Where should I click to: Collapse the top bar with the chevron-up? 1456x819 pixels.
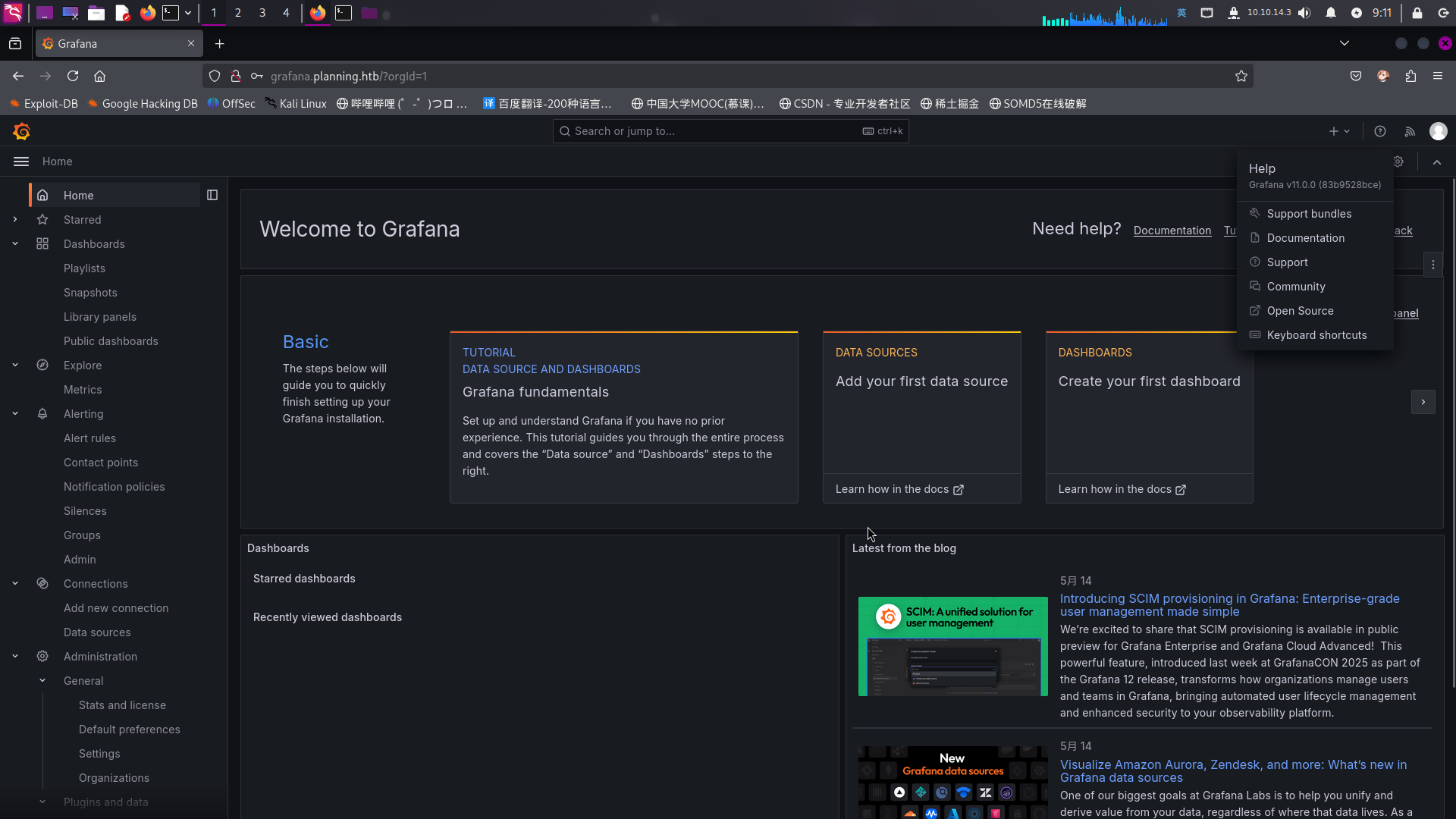[1437, 162]
